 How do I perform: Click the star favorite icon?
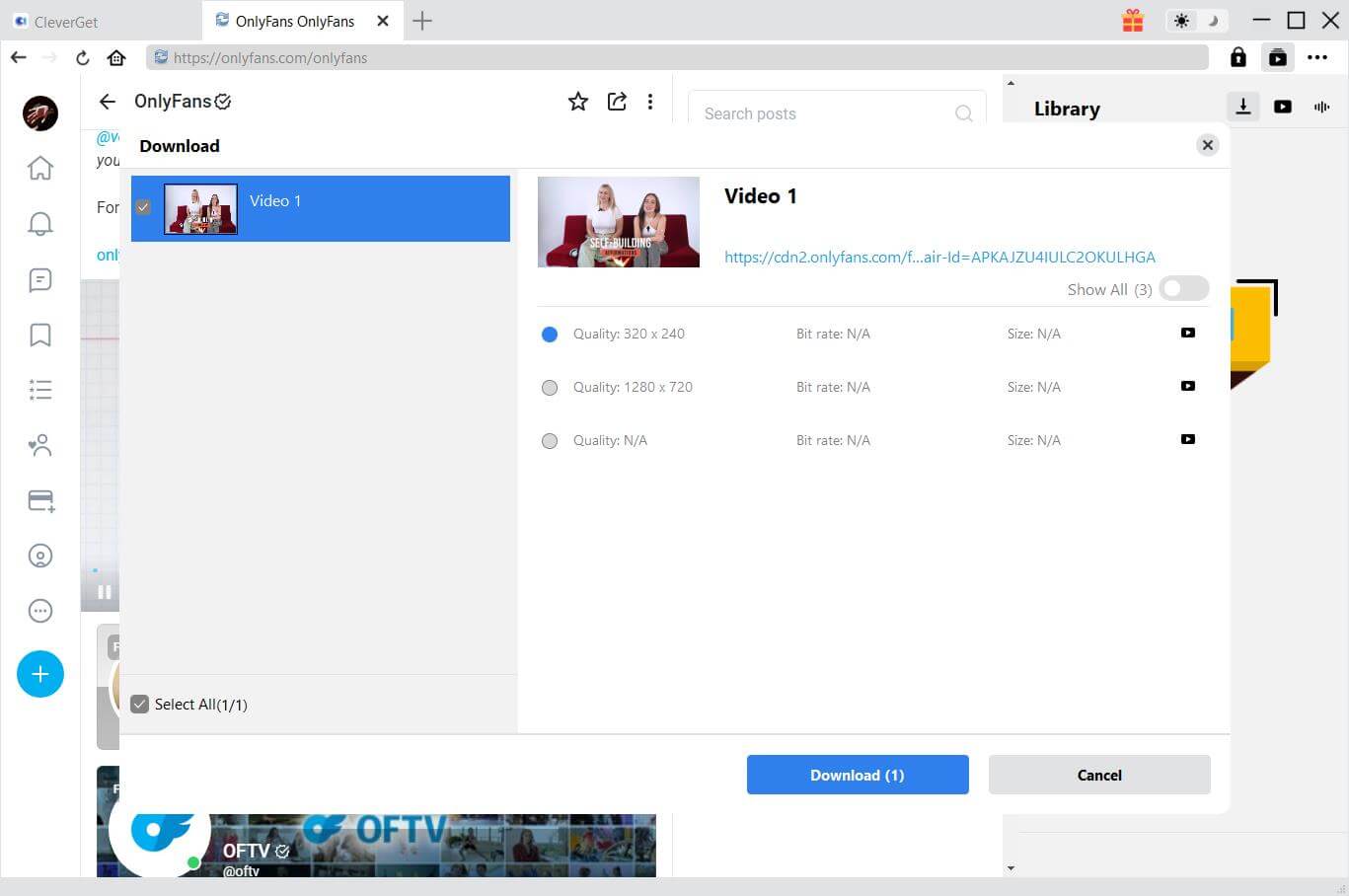coord(578,102)
